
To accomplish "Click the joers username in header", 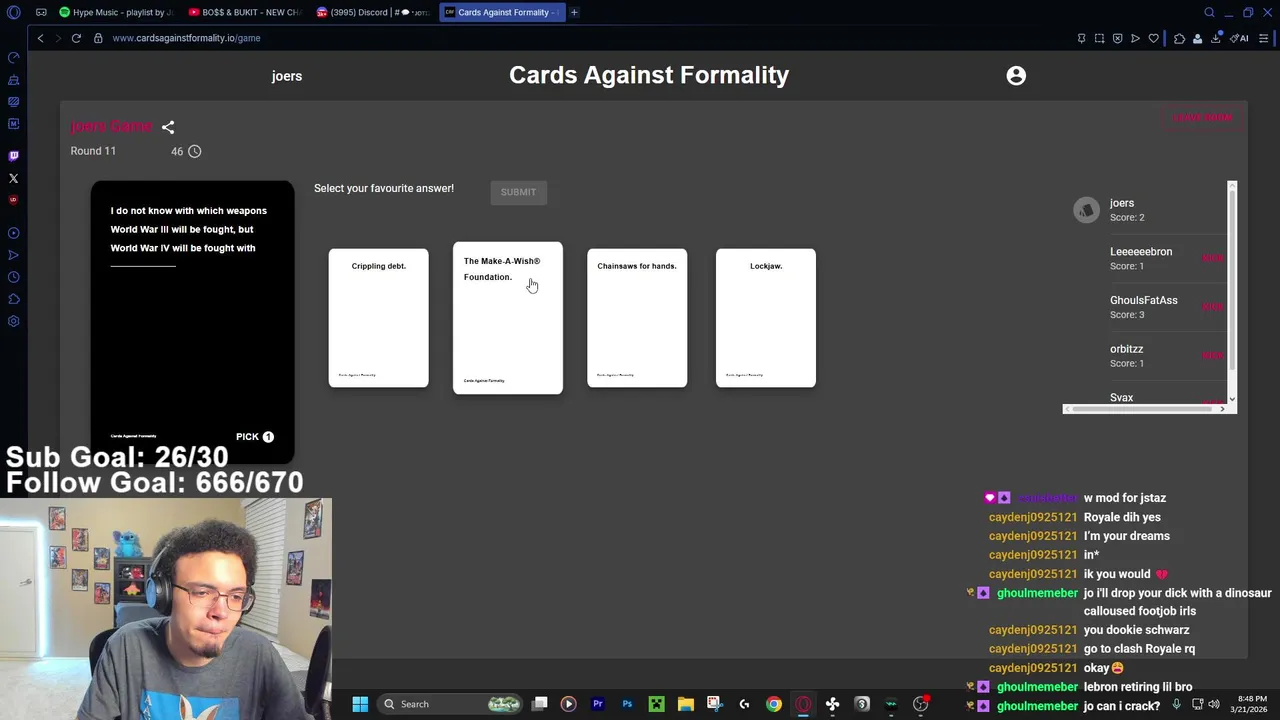I will pos(287,76).
